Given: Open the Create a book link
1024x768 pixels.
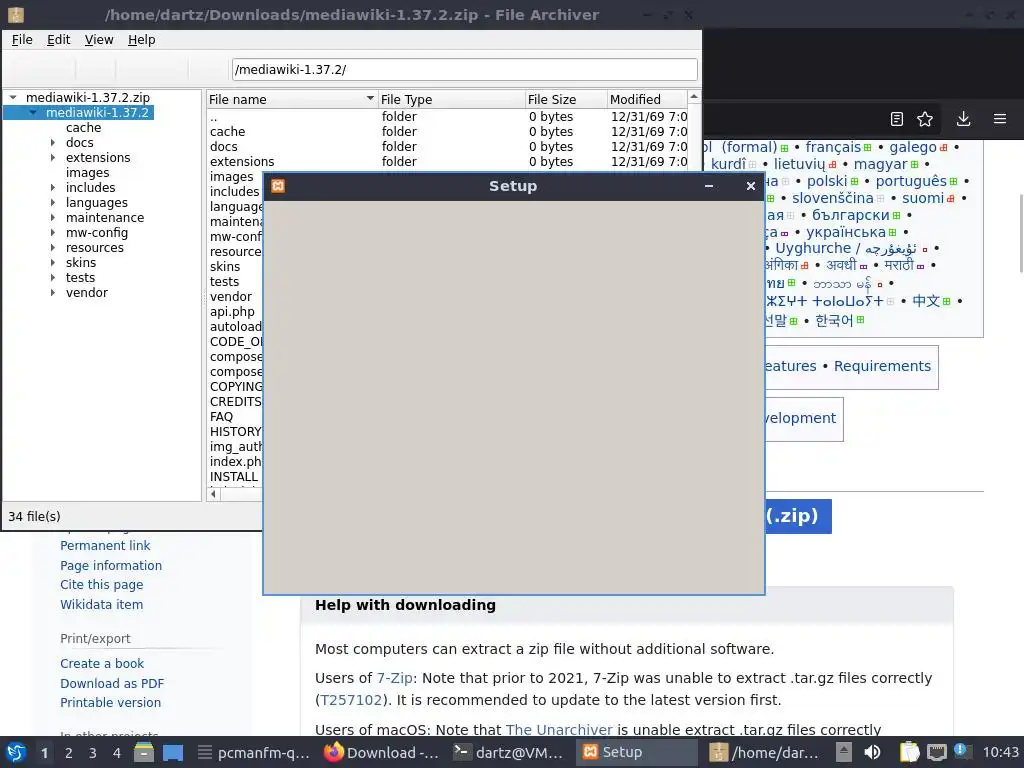Looking at the screenshot, I should click(102, 664).
